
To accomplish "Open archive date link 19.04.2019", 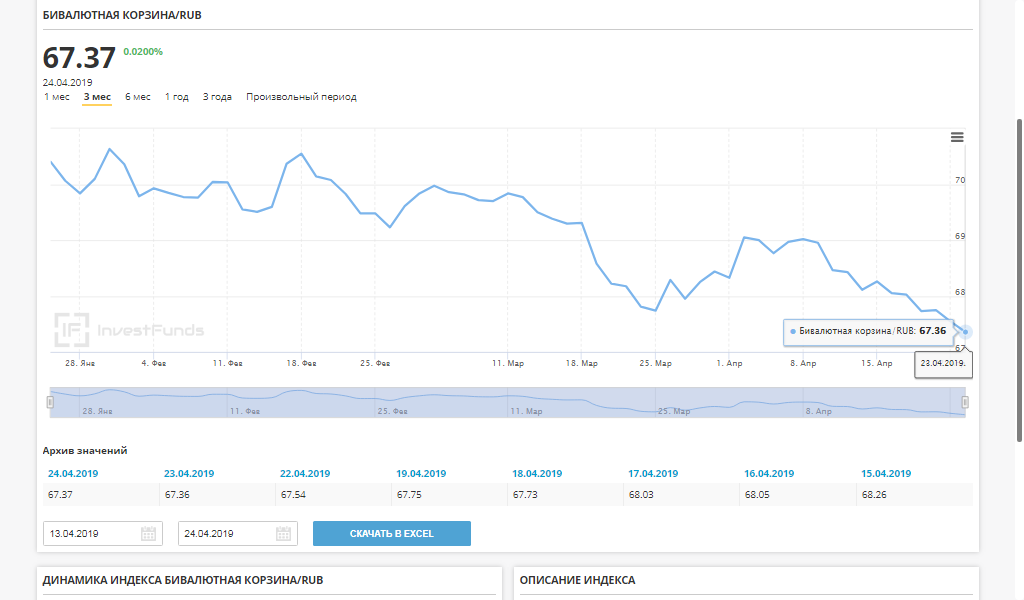I will (421, 473).
